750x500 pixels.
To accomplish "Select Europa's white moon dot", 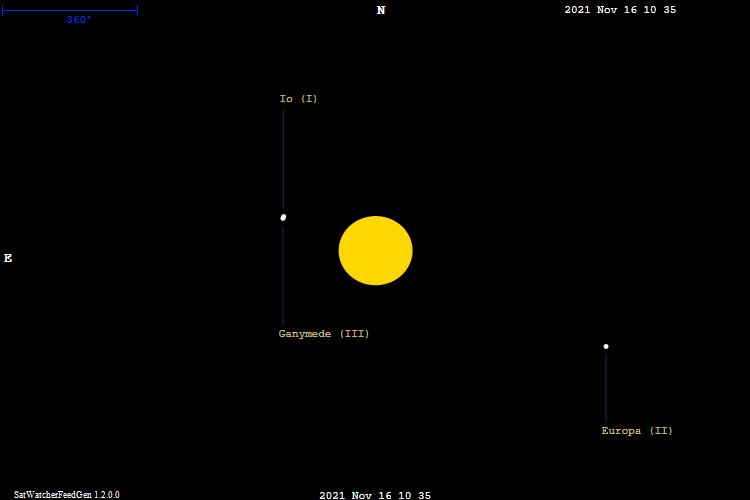I will 606,347.
